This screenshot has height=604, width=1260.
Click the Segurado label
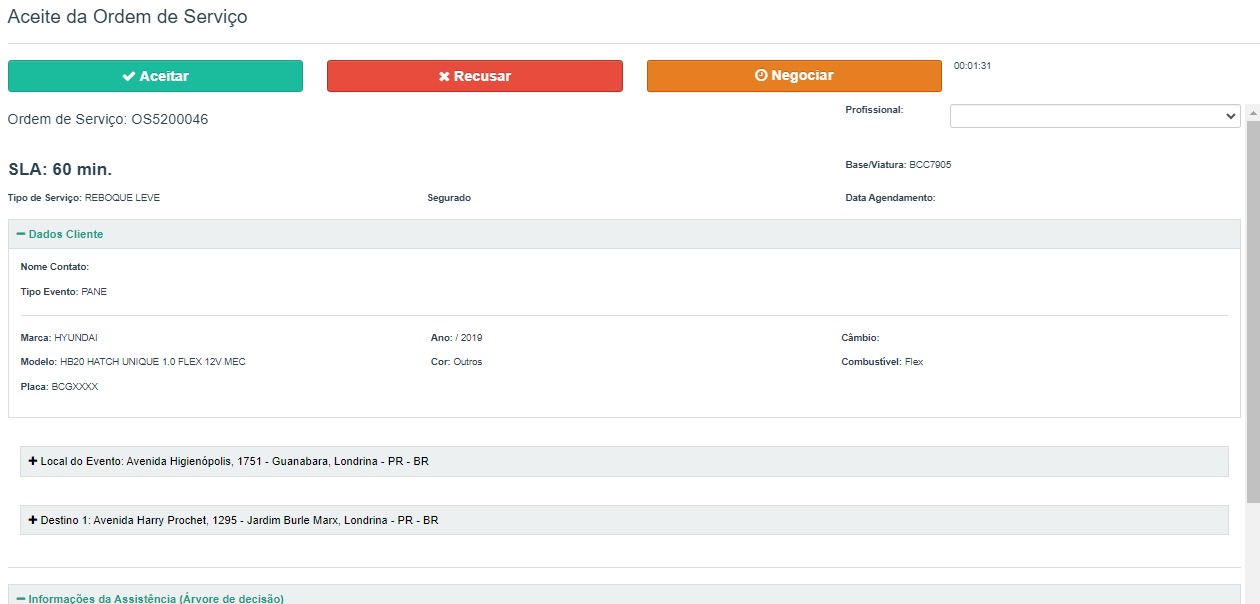(449, 198)
